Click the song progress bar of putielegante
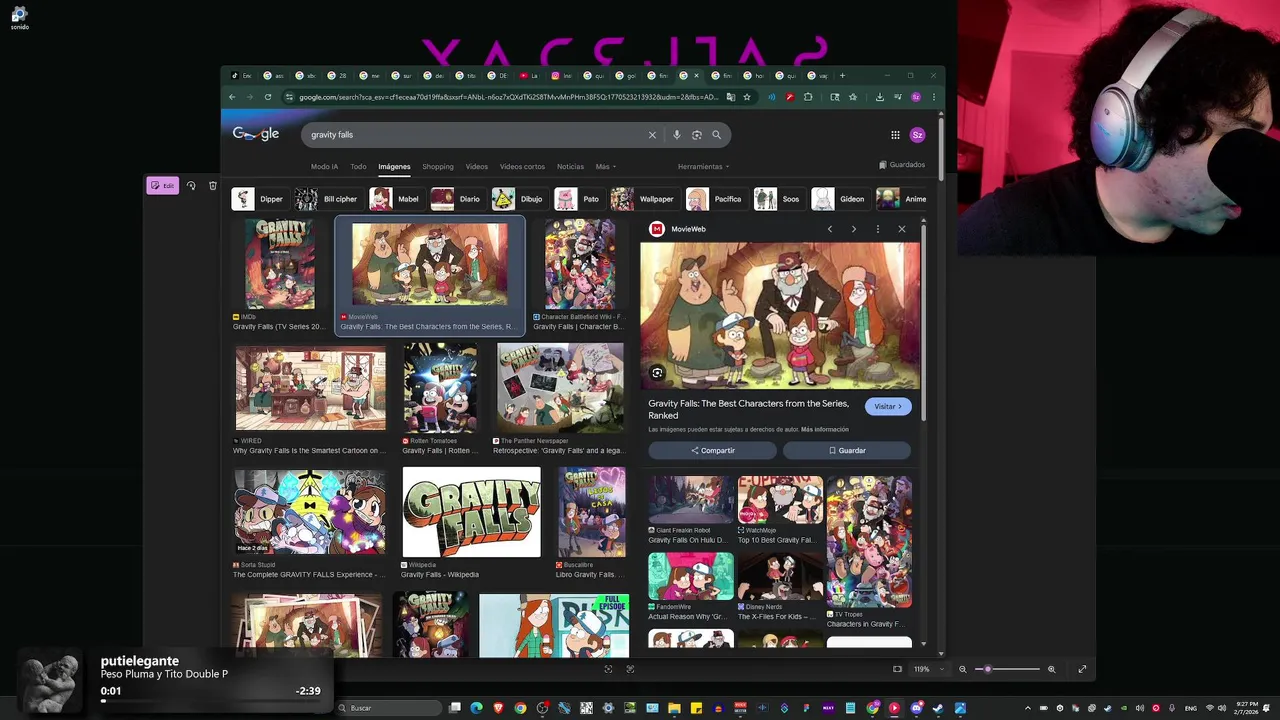 pyautogui.click(x=209, y=701)
